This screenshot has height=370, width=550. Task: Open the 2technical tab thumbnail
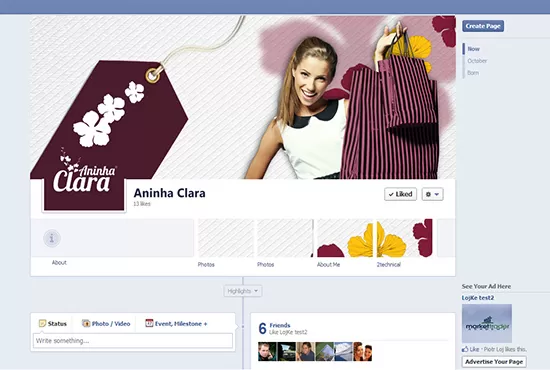(404, 238)
